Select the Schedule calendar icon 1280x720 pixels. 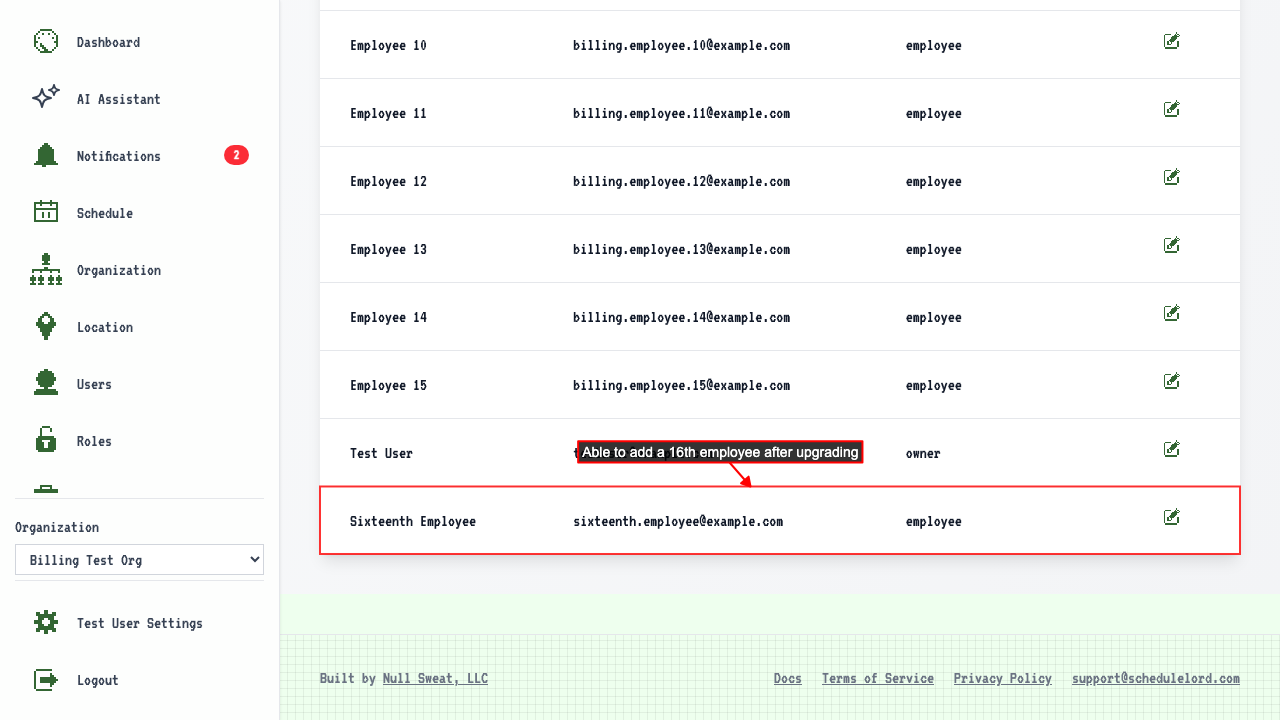click(x=46, y=211)
